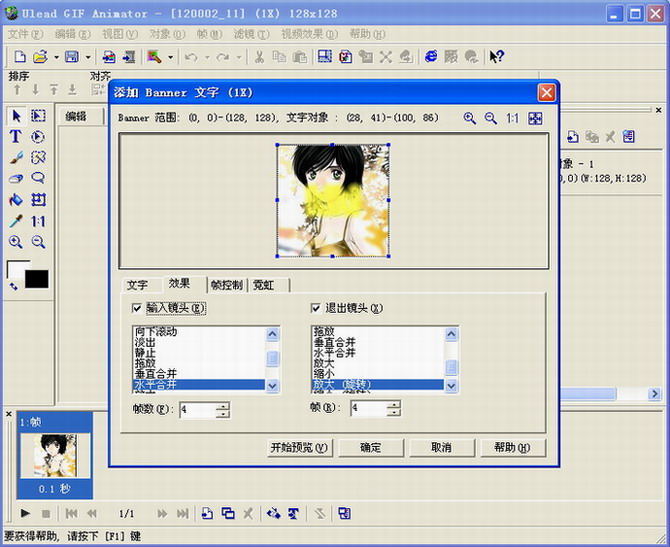This screenshot has height=547, width=670.
Task: Open dropdown arrow beside Save icon
Action: (88, 57)
